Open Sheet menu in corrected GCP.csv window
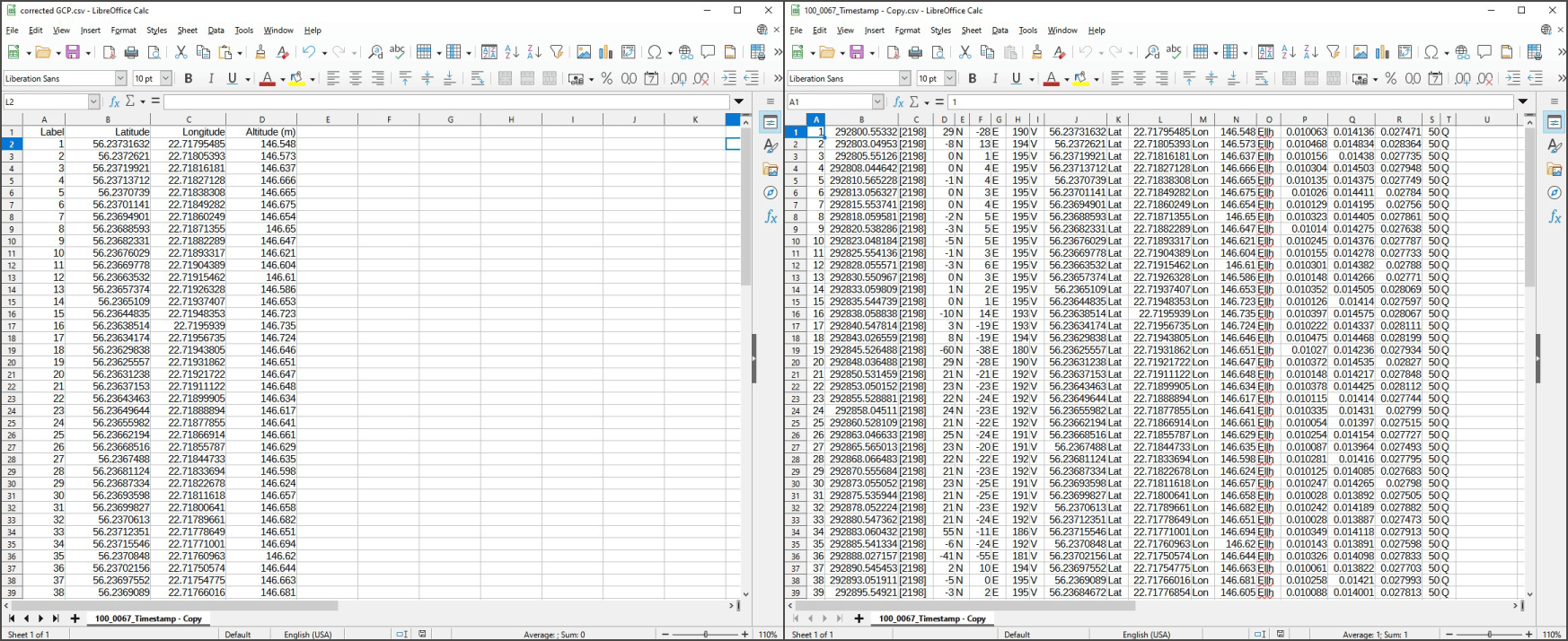The height and width of the screenshot is (641, 1568). coord(187,30)
